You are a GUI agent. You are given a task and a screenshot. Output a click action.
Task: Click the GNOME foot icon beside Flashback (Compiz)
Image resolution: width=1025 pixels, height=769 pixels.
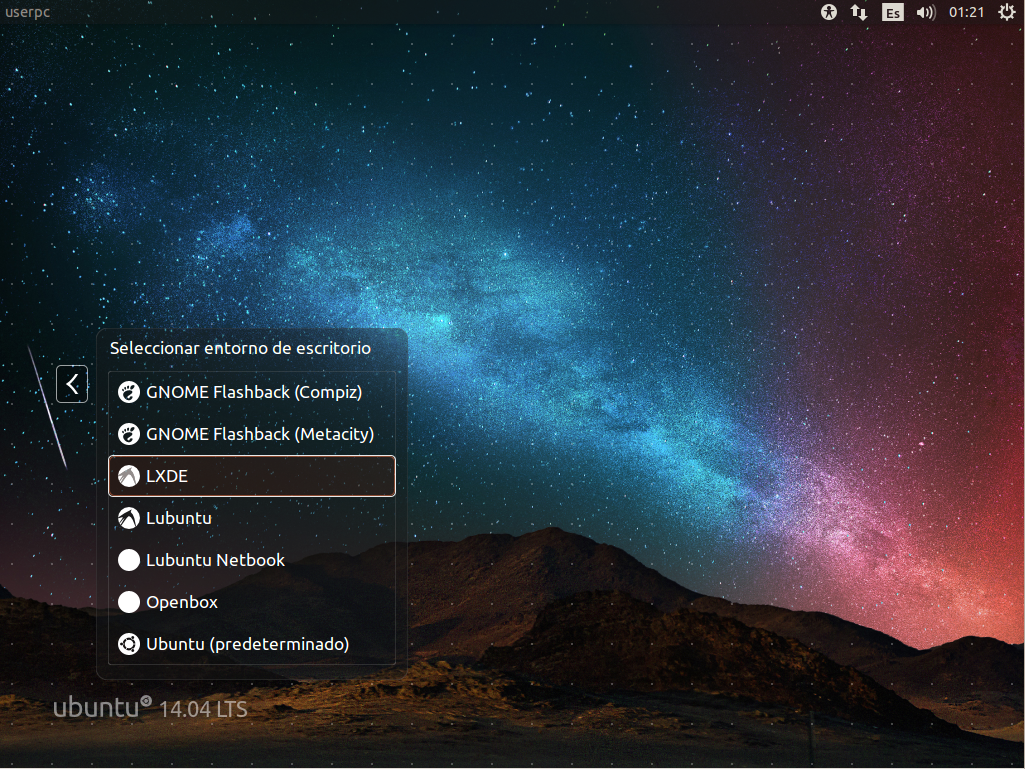pyautogui.click(x=129, y=392)
